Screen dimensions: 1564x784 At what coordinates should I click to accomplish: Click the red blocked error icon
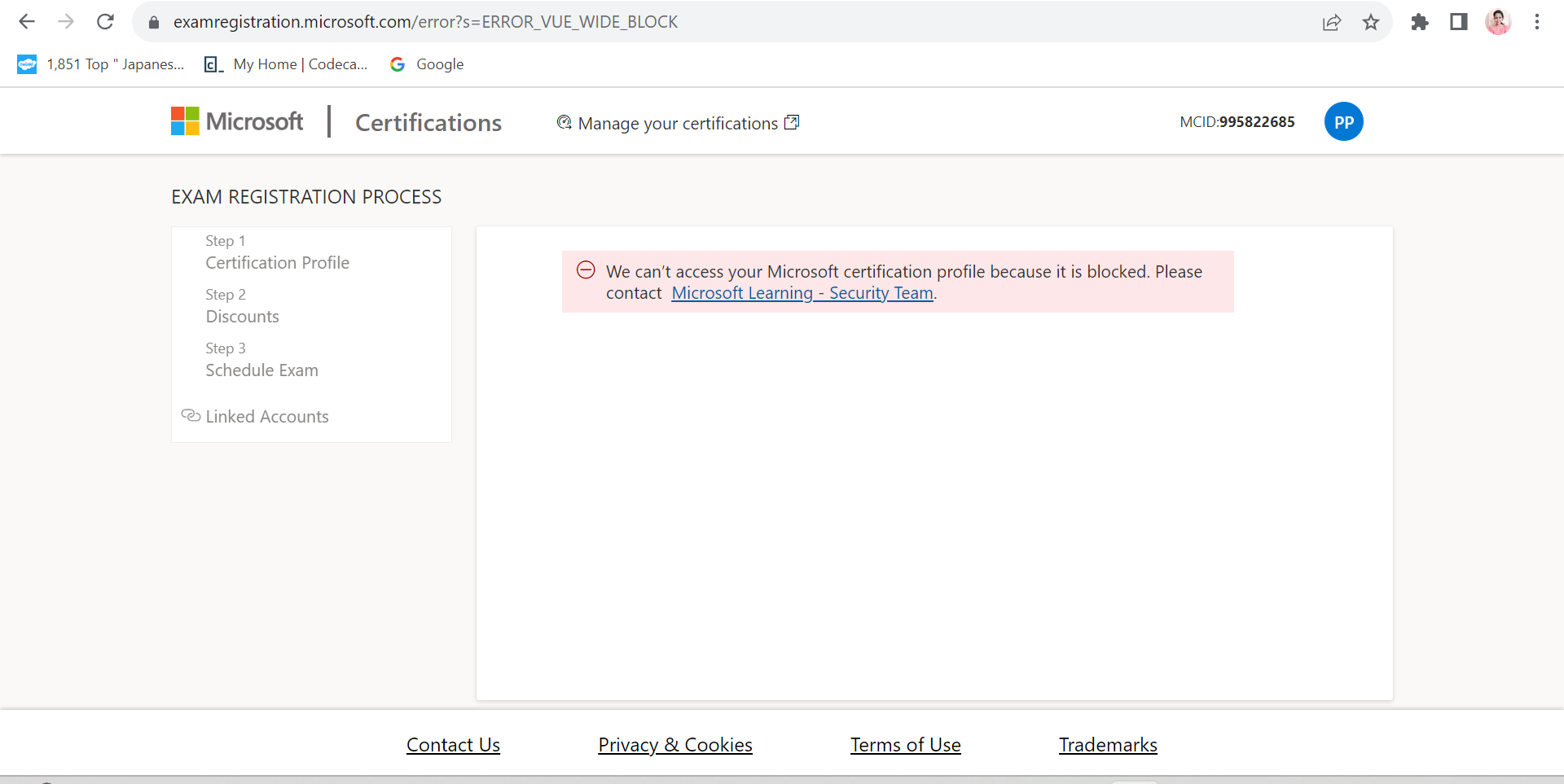tap(586, 270)
